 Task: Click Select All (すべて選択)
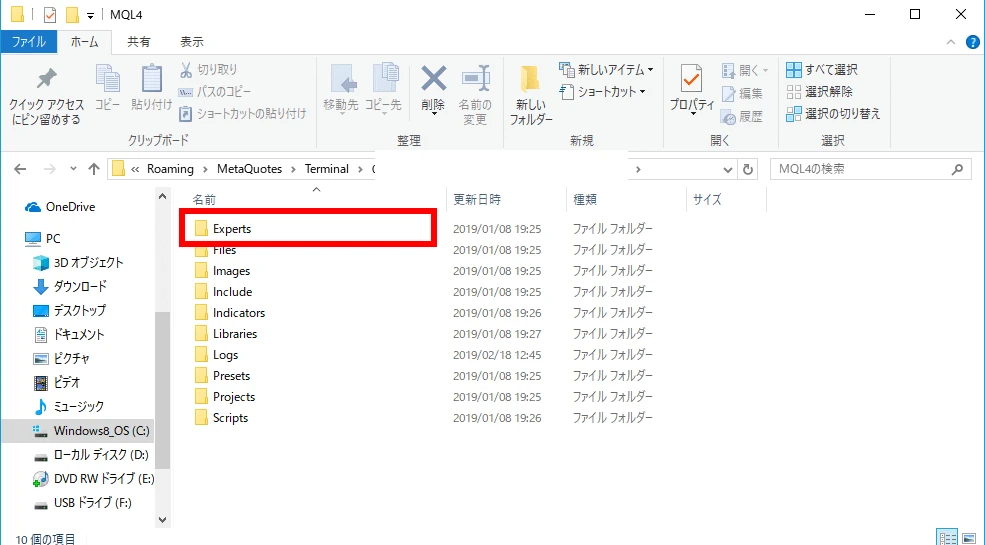[x=822, y=70]
